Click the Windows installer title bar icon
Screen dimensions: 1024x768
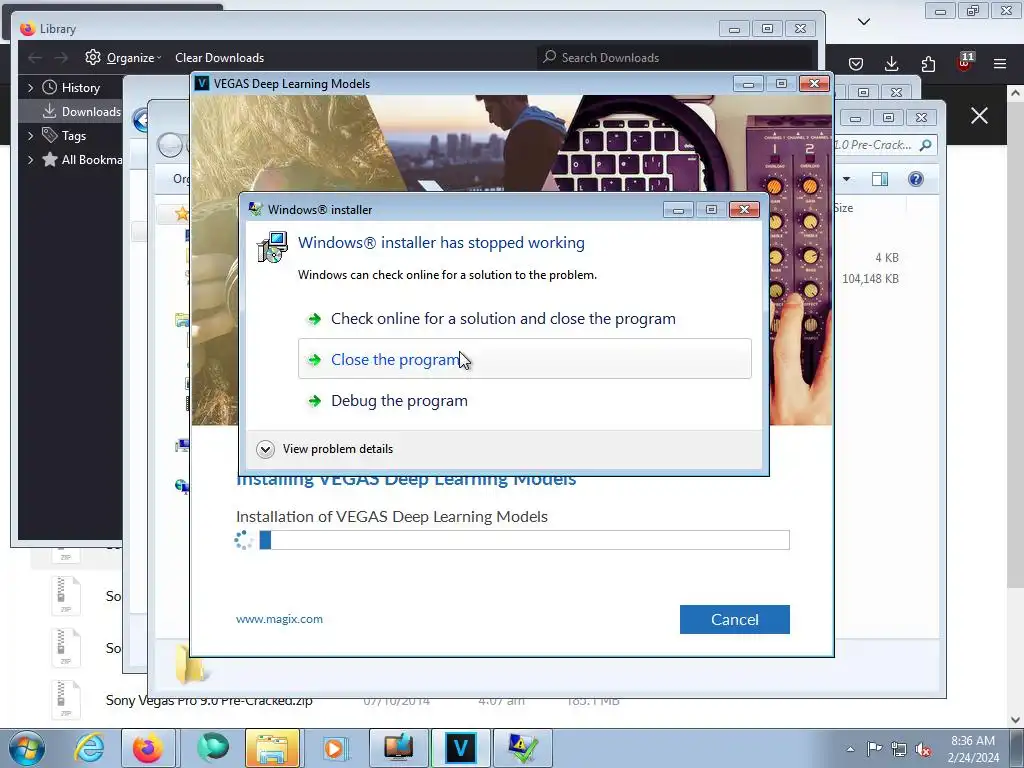point(255,210)
